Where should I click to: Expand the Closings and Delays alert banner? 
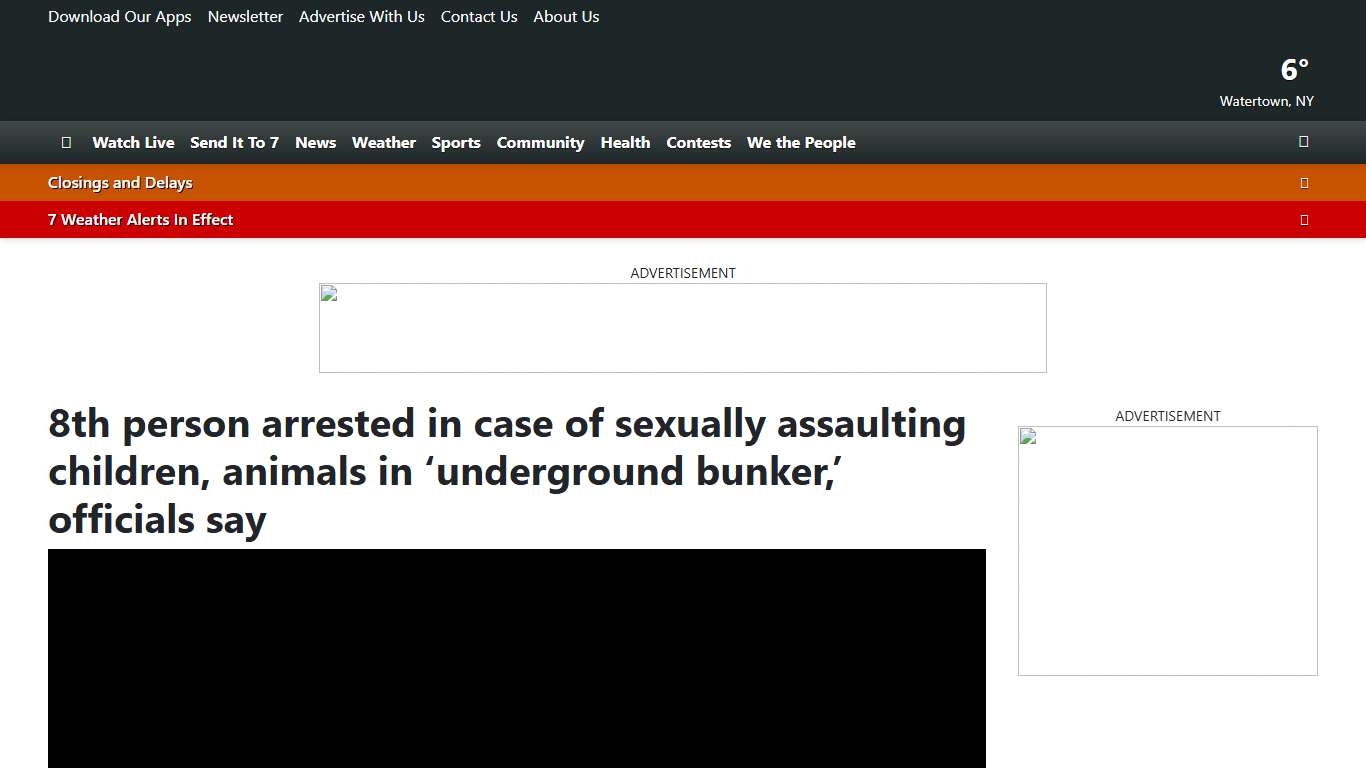pyautogui.click(x=1304, y=182)
